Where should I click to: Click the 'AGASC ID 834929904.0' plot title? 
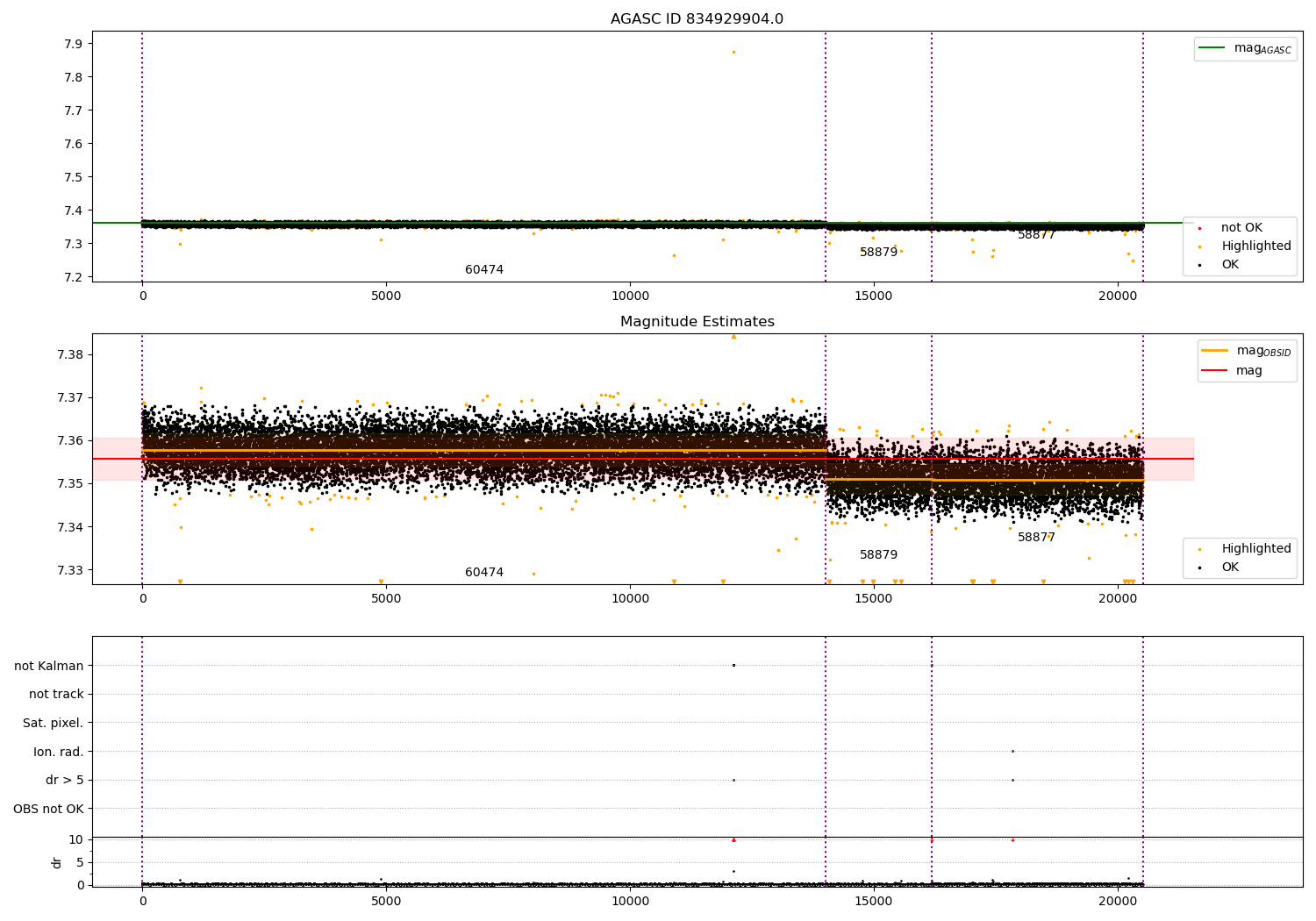click(x=697, y=19)
